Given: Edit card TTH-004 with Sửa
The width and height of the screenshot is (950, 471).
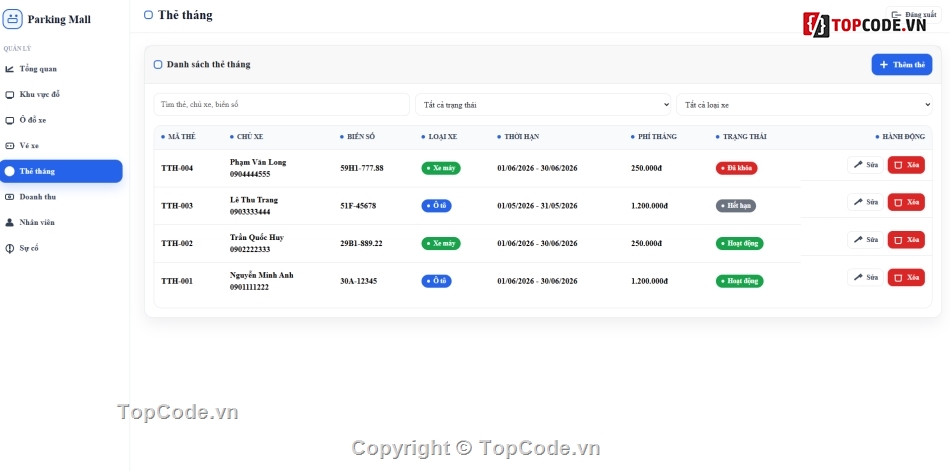Looking at the screenshot, I should click(865, 165).
